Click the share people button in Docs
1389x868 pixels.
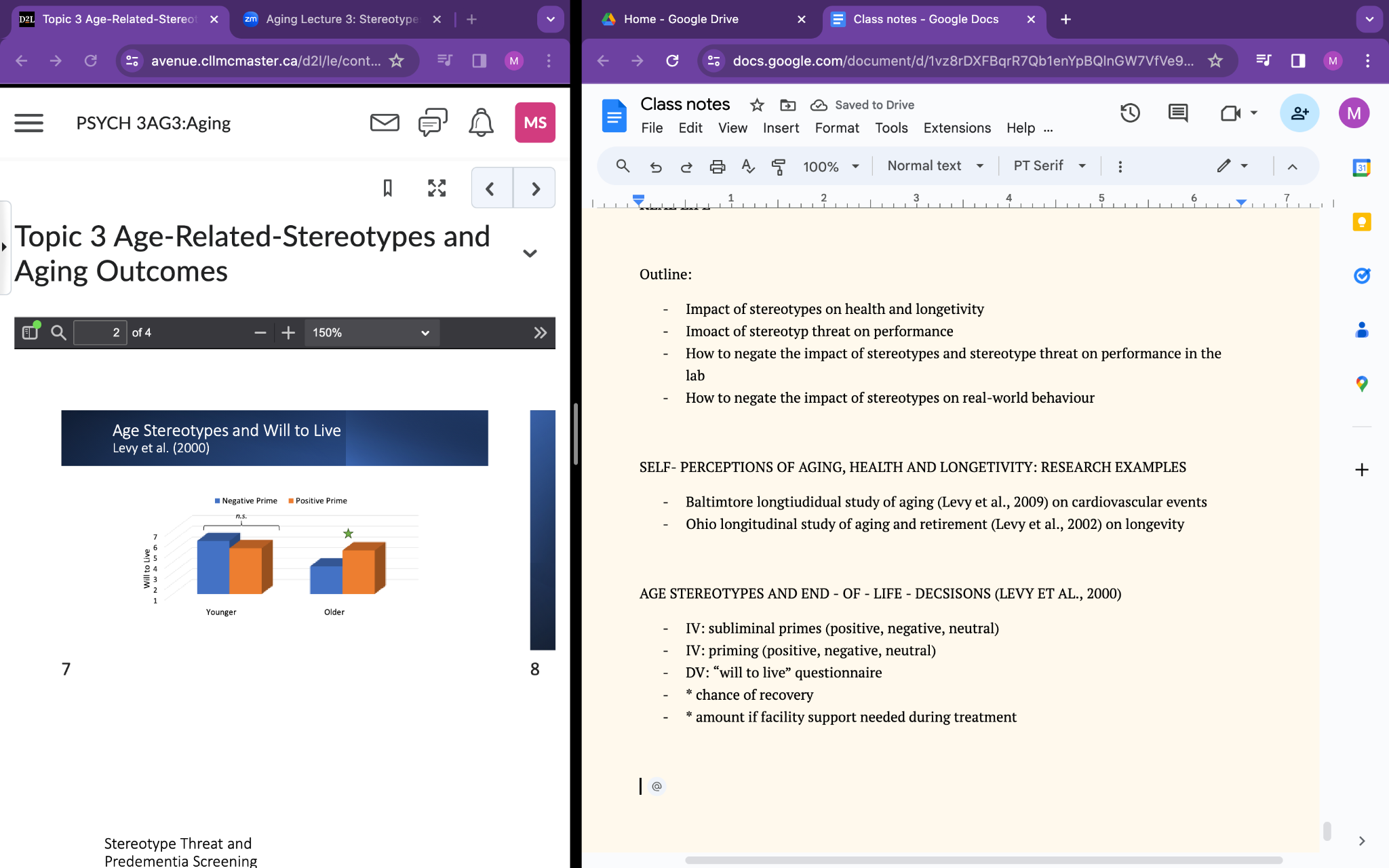coord(1299,113)
